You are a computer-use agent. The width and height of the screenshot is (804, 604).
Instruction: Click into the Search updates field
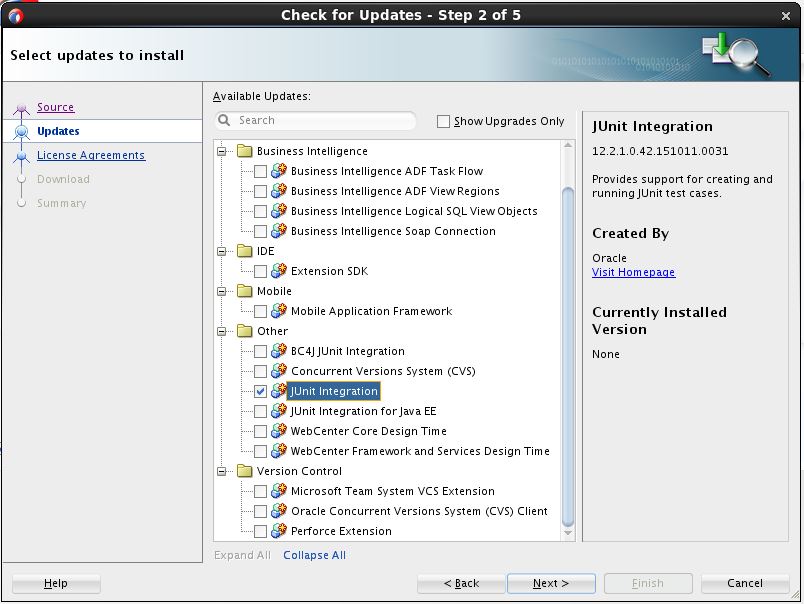click(320, 121)
